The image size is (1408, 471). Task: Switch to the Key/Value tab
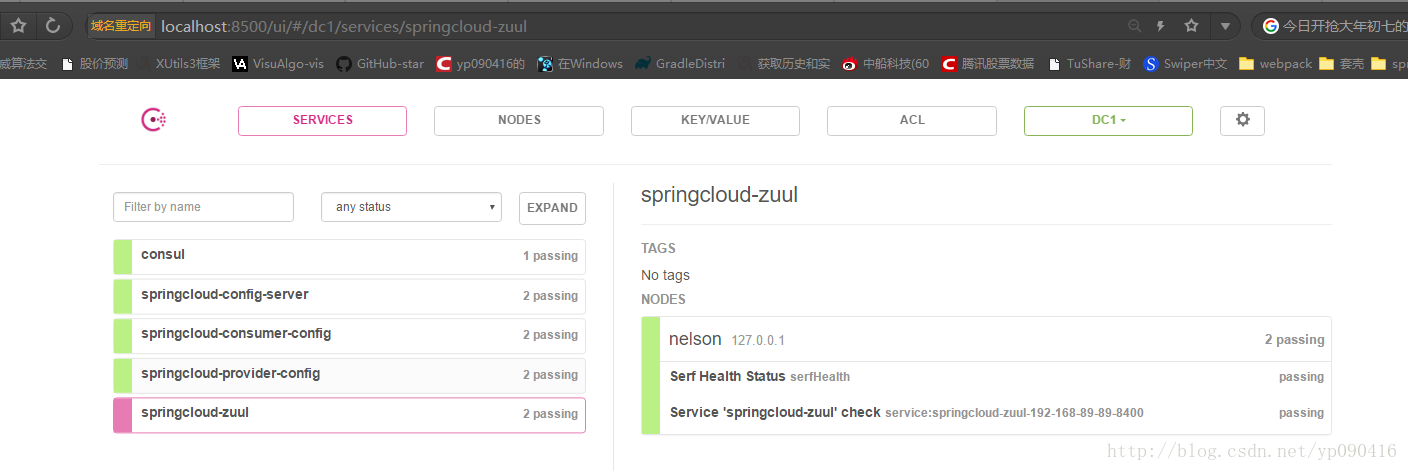point(715,120)
